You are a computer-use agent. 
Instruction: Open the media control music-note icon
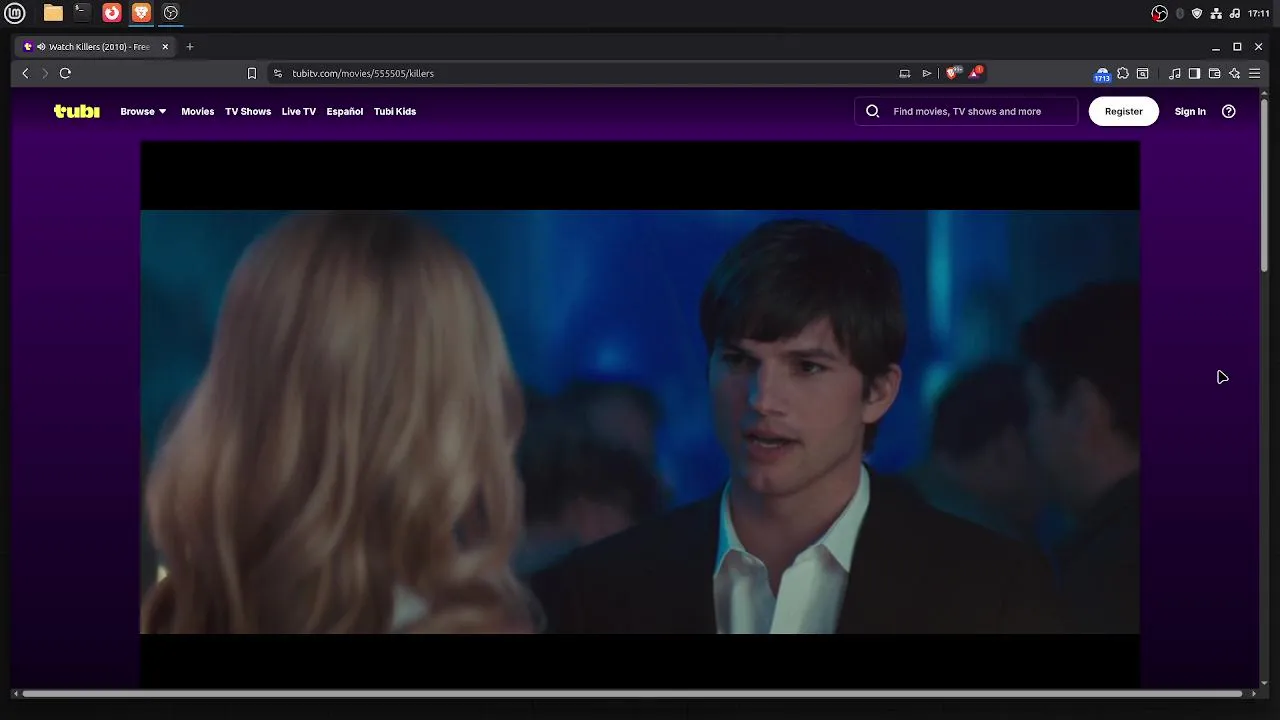(1175, 73)
